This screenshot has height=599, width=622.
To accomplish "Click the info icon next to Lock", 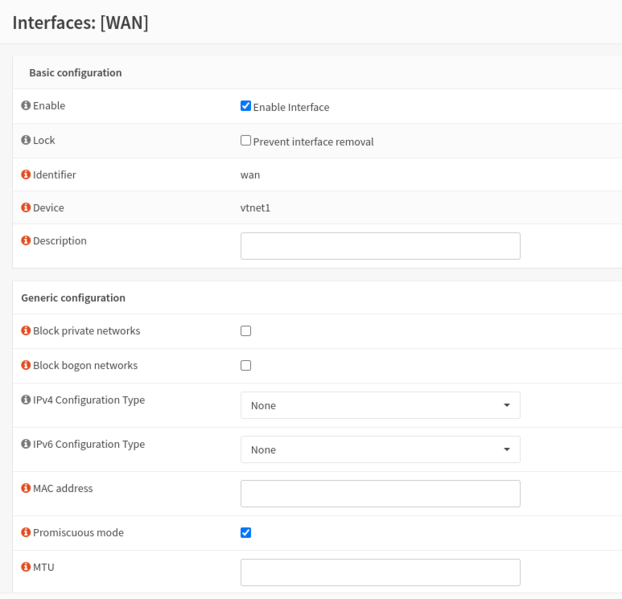I will [x=26, y=140].
